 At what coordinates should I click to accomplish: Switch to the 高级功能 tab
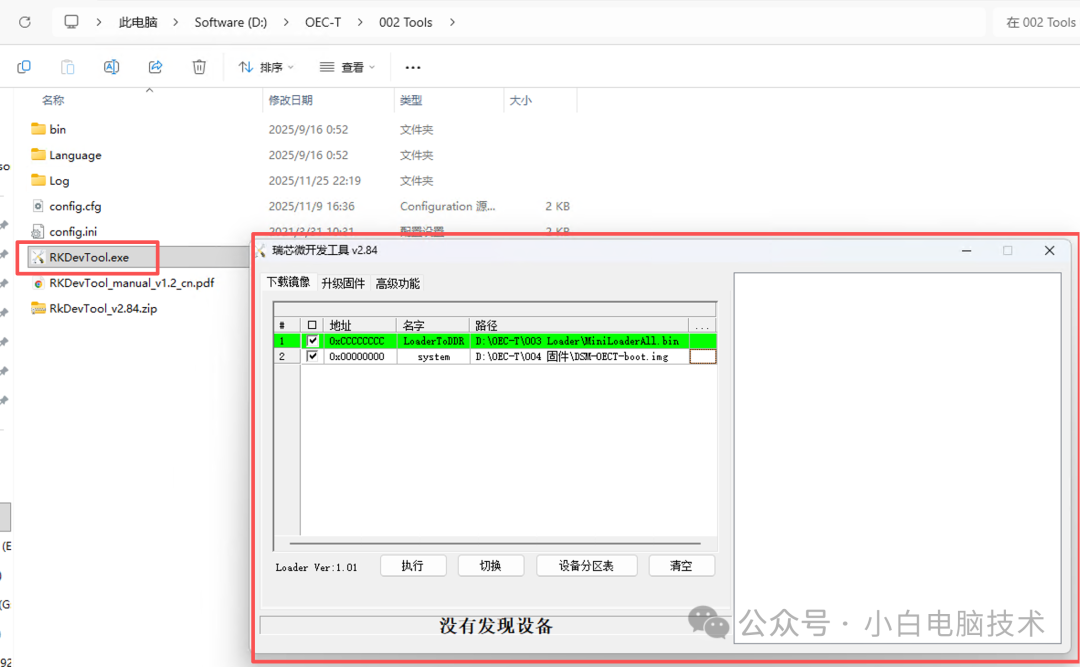point(397,283)
